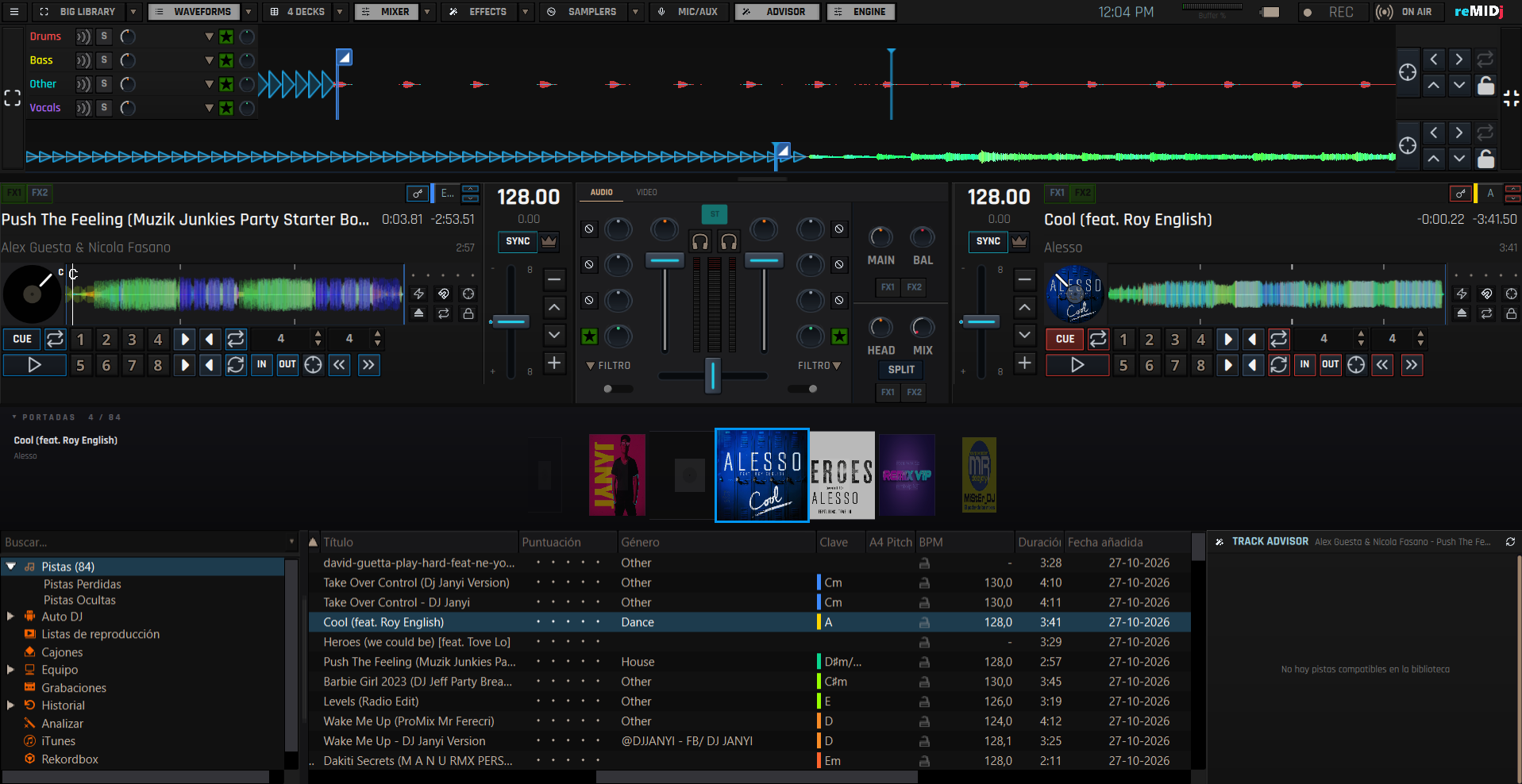Open the MIC/AUX panel

[689, 12]
